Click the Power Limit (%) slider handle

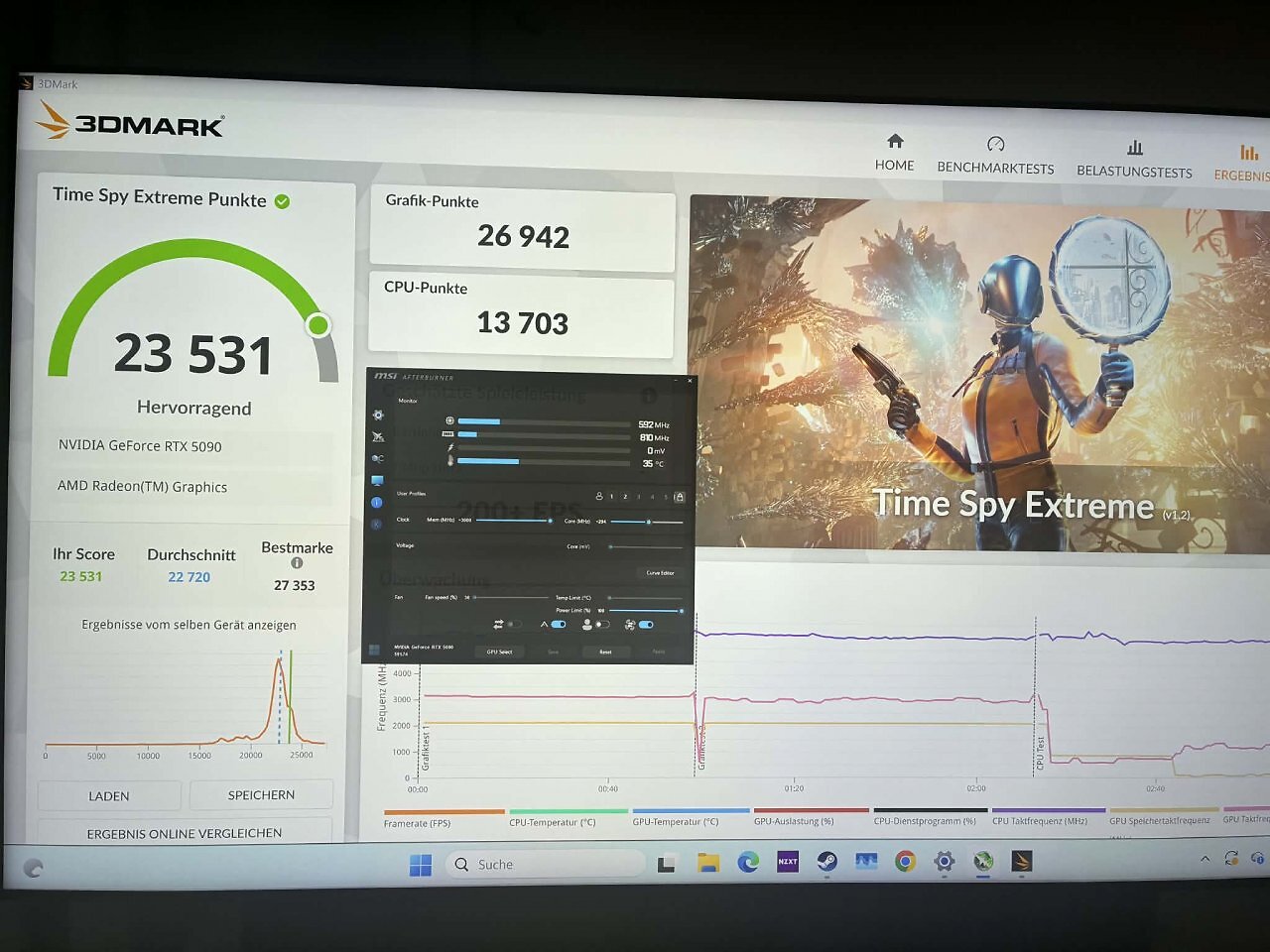[681, 611]
